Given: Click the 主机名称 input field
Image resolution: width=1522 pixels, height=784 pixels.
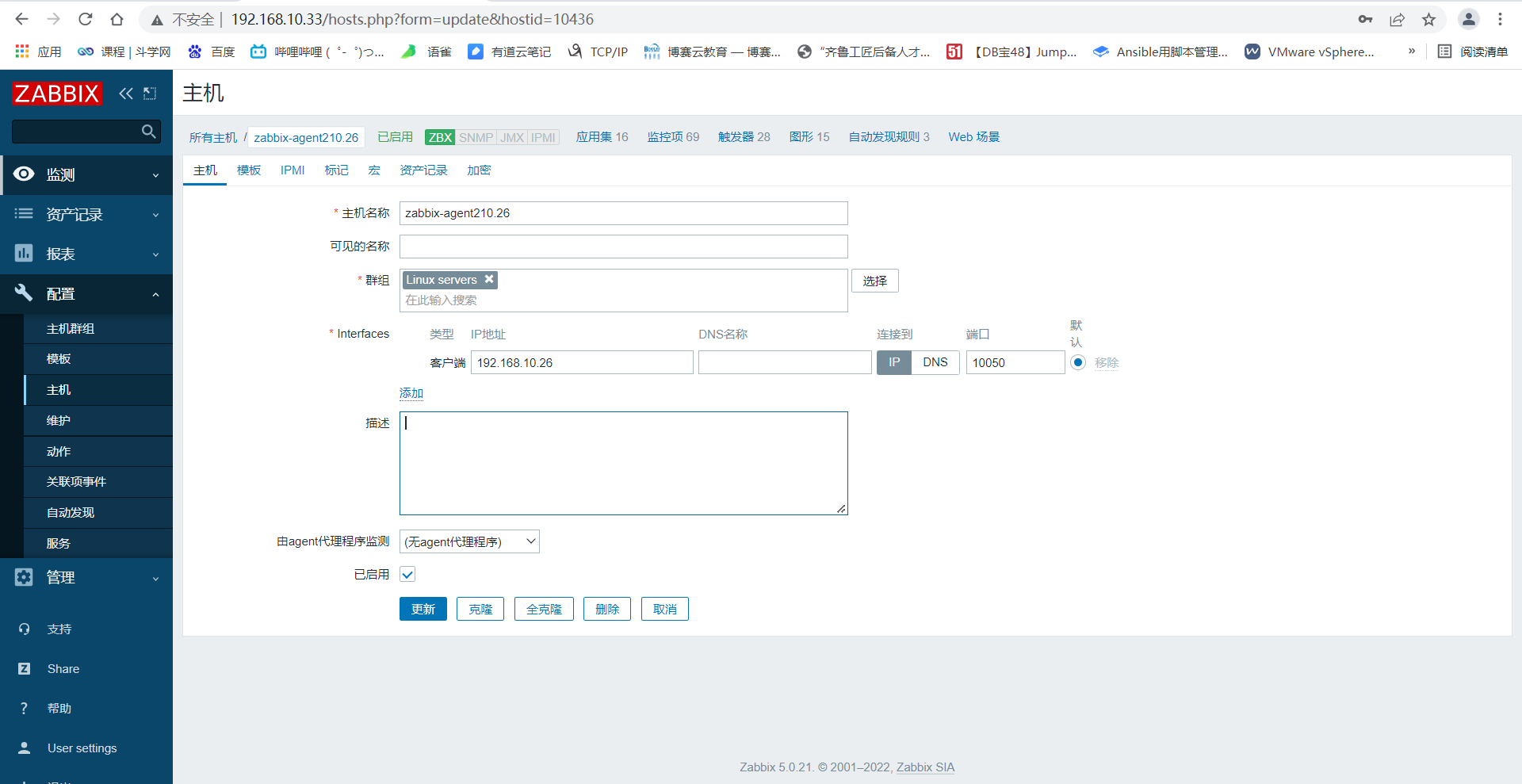Looking at the screenshot, I should [x=624, y=213].
